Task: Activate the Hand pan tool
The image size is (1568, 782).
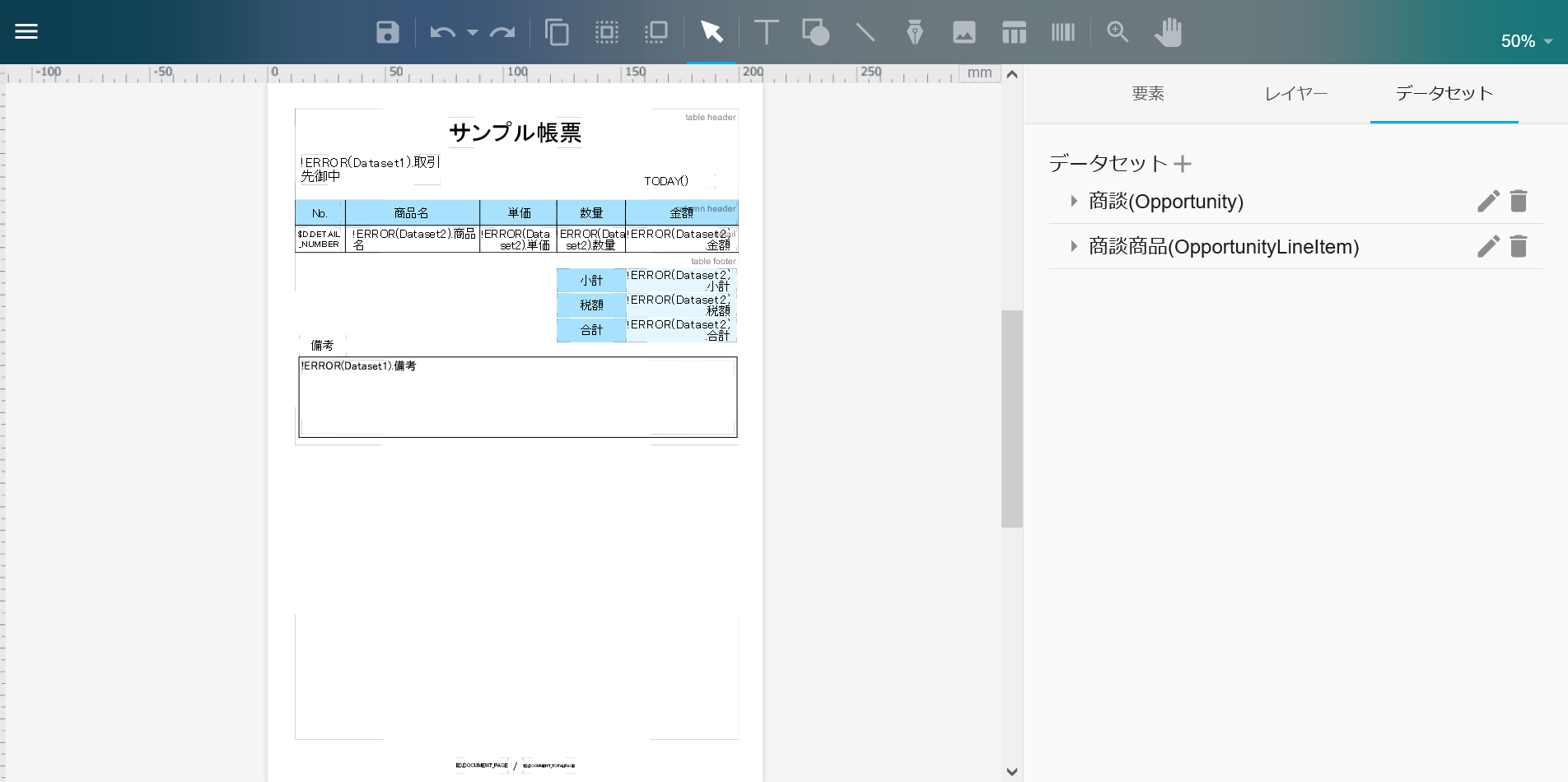Action: point(1168,33)
